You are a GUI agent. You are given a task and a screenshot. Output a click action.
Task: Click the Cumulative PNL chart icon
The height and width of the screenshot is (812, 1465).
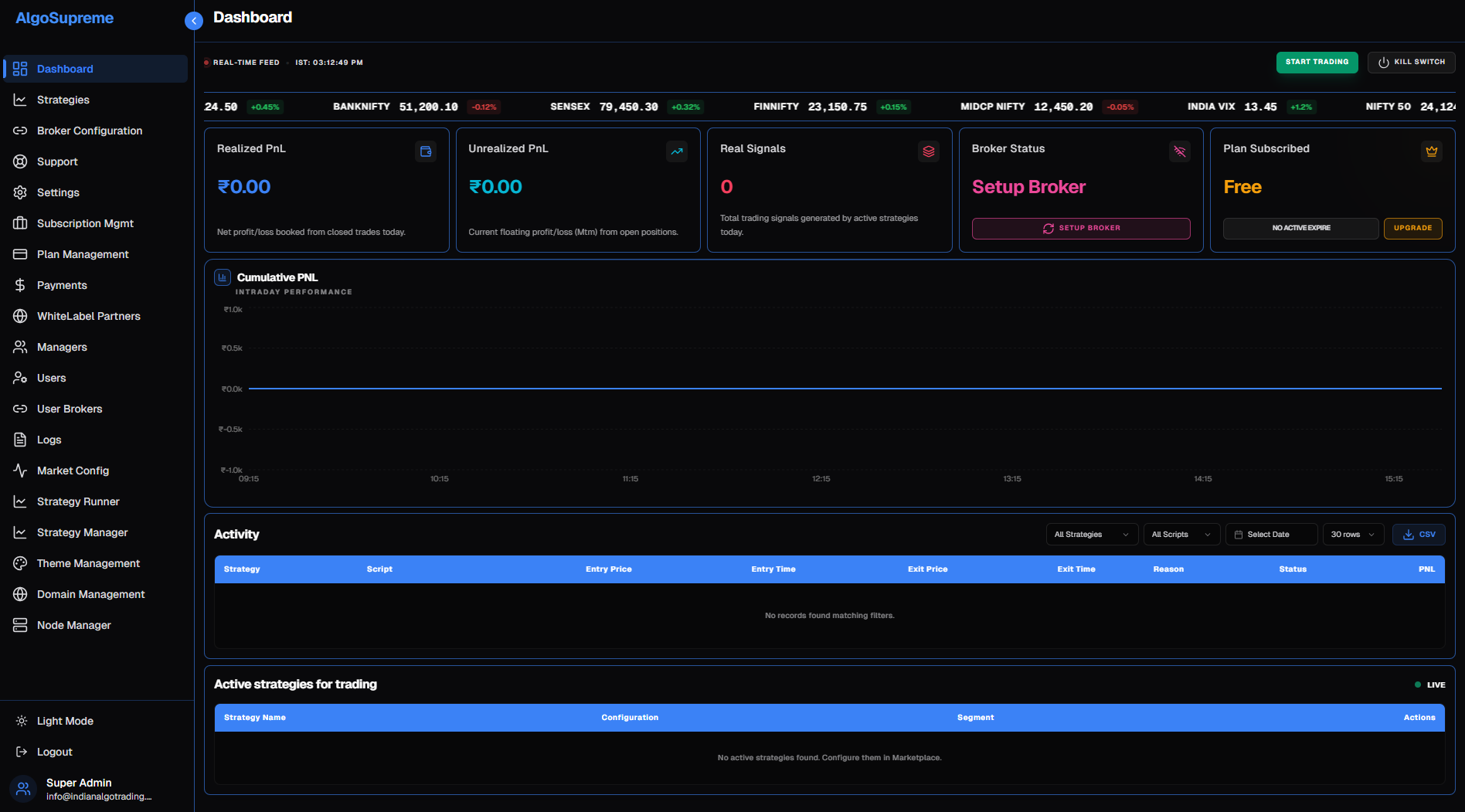click(x=223, y=277)
